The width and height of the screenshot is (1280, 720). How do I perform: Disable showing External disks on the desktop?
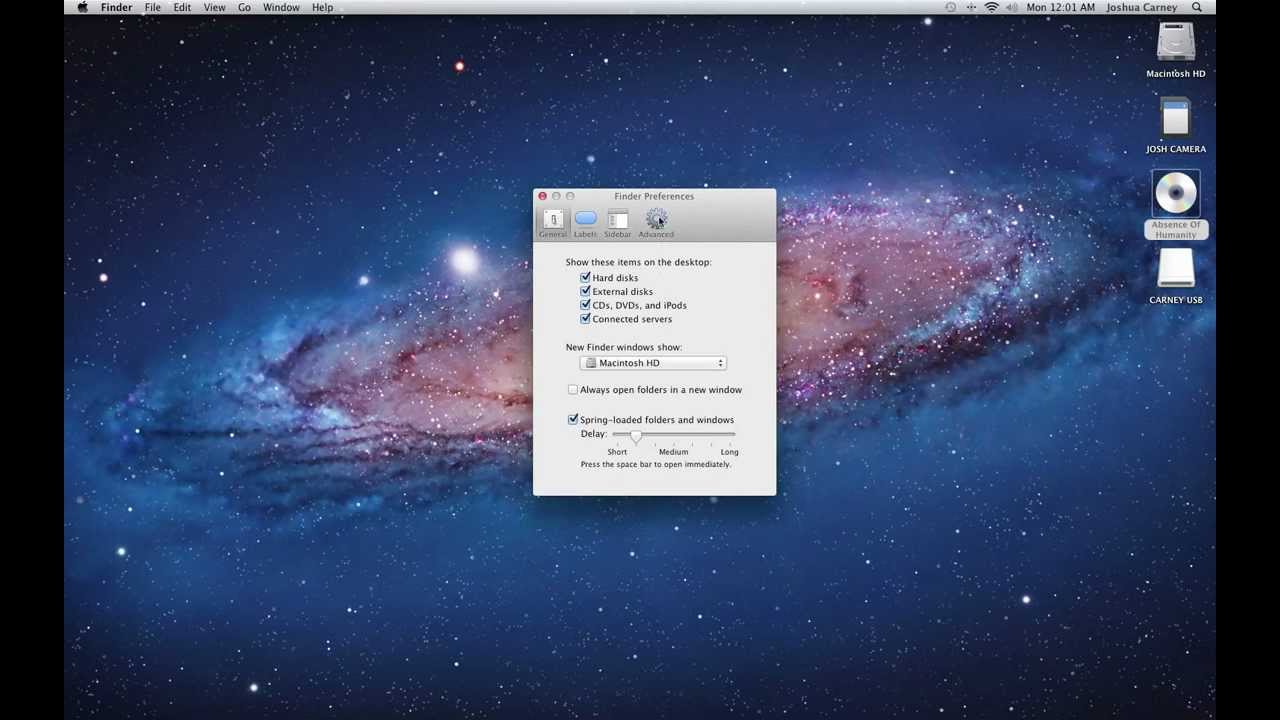click(585, 291)
